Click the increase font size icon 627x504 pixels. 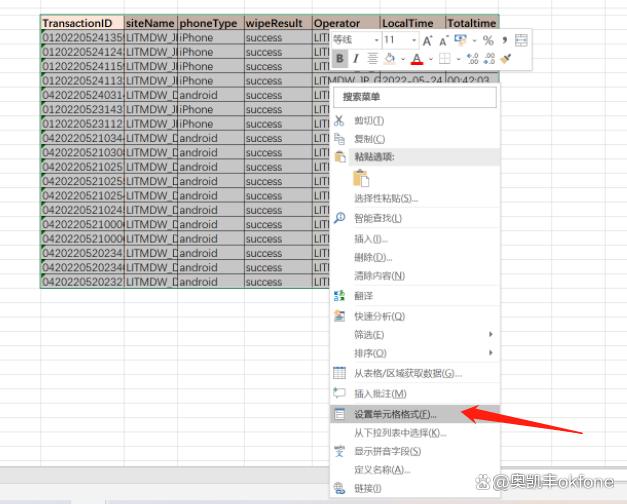(x=427, y=40)
